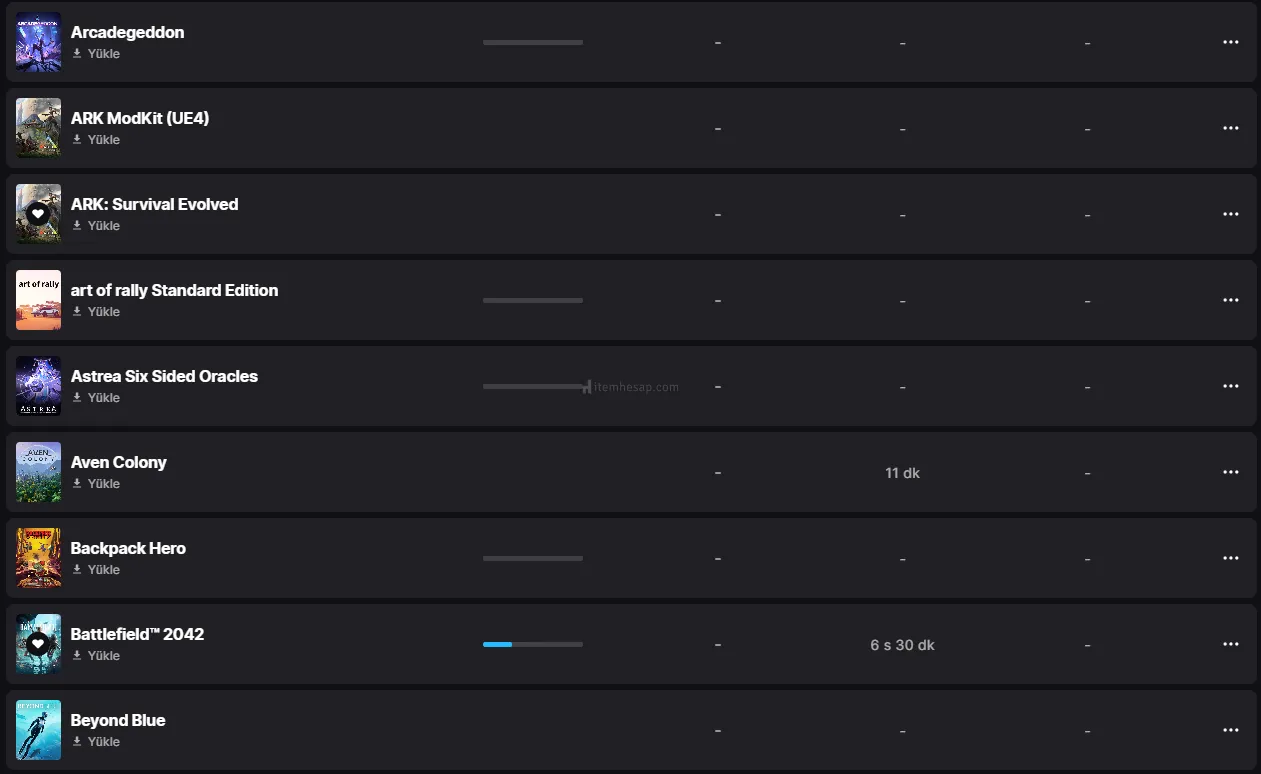Viewport: 1261px width, 774px height.
Task: Click the three-dots icon for Beyond Blue
Action: point(1230,731)
